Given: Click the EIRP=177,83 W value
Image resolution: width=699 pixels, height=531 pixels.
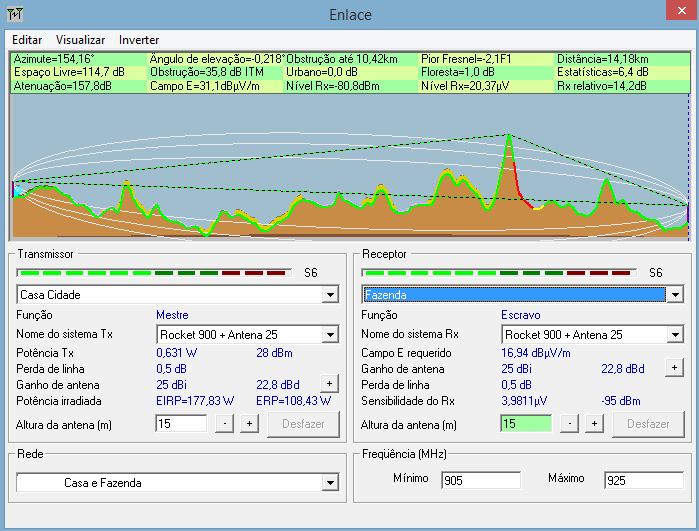Looking at the screenshot, I should coord(195,401).
